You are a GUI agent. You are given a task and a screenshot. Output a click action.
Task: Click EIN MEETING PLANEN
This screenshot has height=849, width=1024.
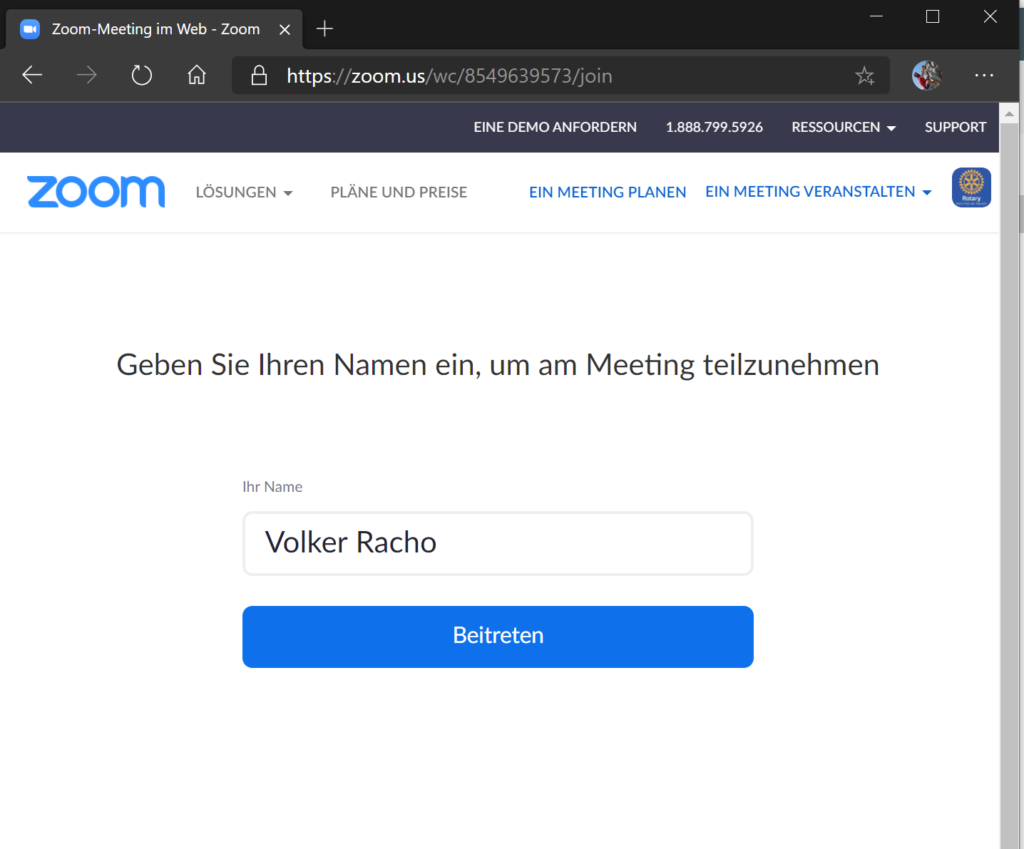607,192
